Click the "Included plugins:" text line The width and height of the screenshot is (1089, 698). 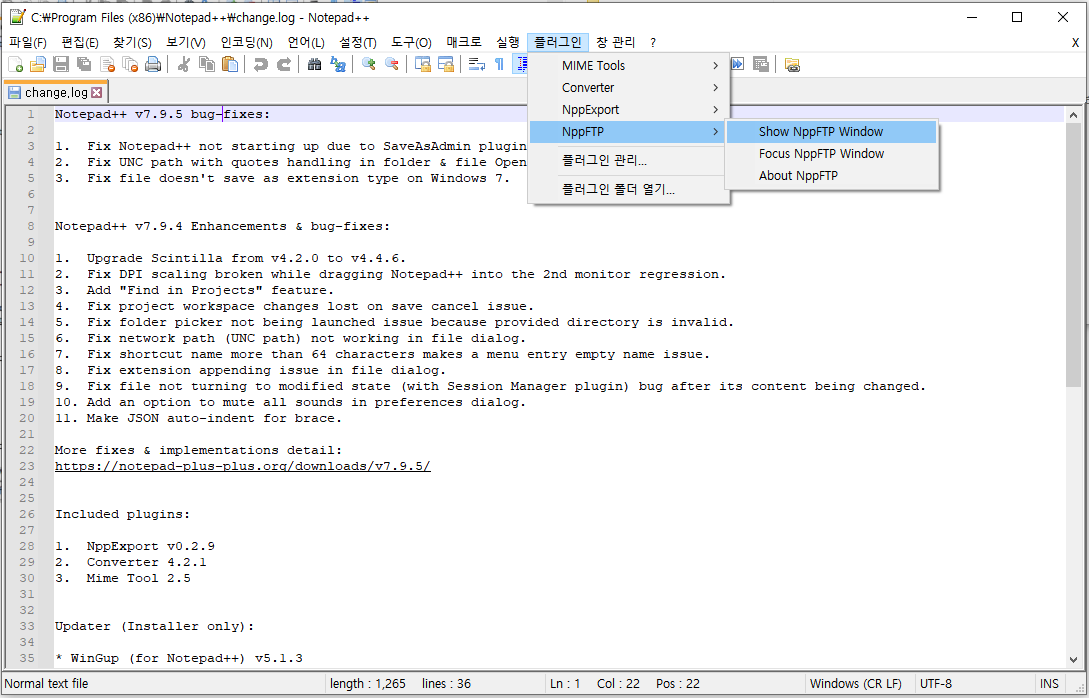pyautogui.click(x=122, y=514)
